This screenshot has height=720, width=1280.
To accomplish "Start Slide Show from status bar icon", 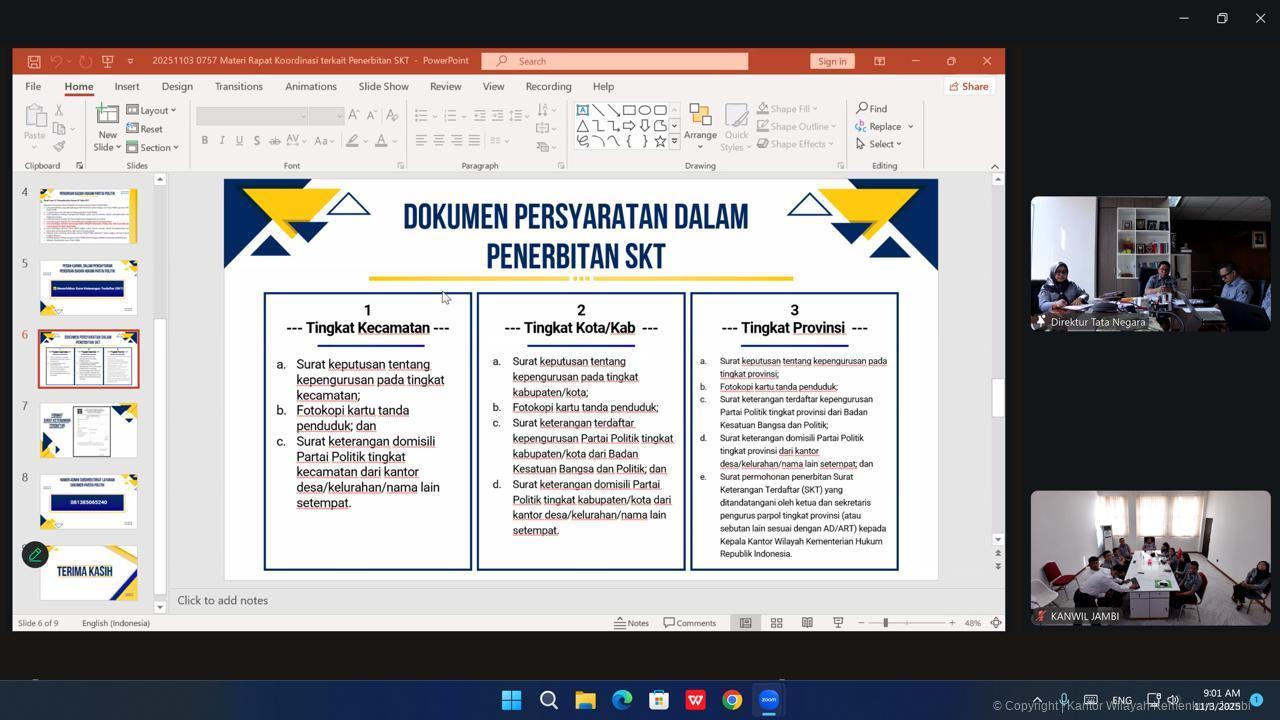I will coord(838,623).
